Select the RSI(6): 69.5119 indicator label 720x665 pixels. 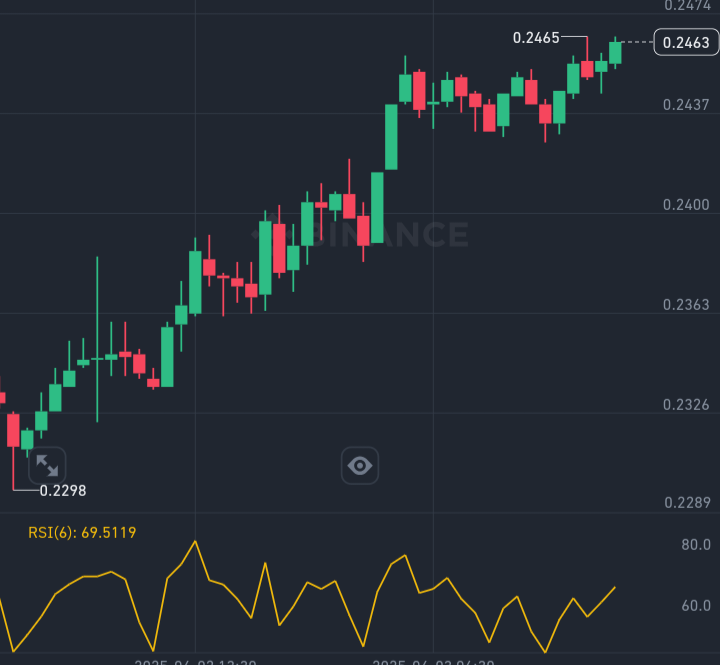click(82, 532)
